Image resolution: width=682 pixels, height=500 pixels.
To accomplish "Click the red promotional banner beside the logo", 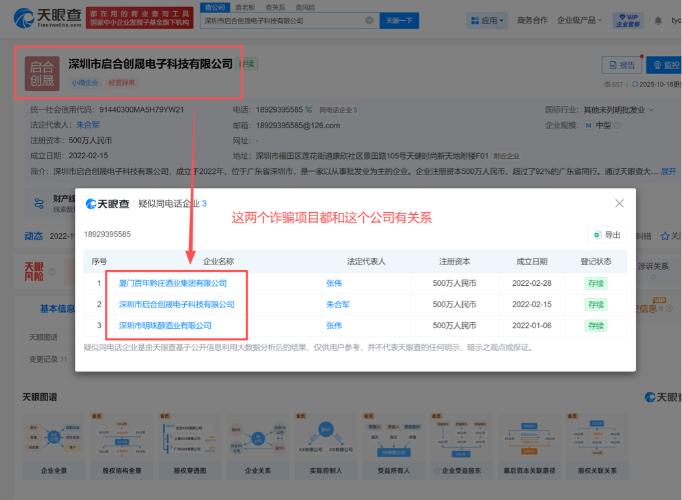I will coord(140,18).
